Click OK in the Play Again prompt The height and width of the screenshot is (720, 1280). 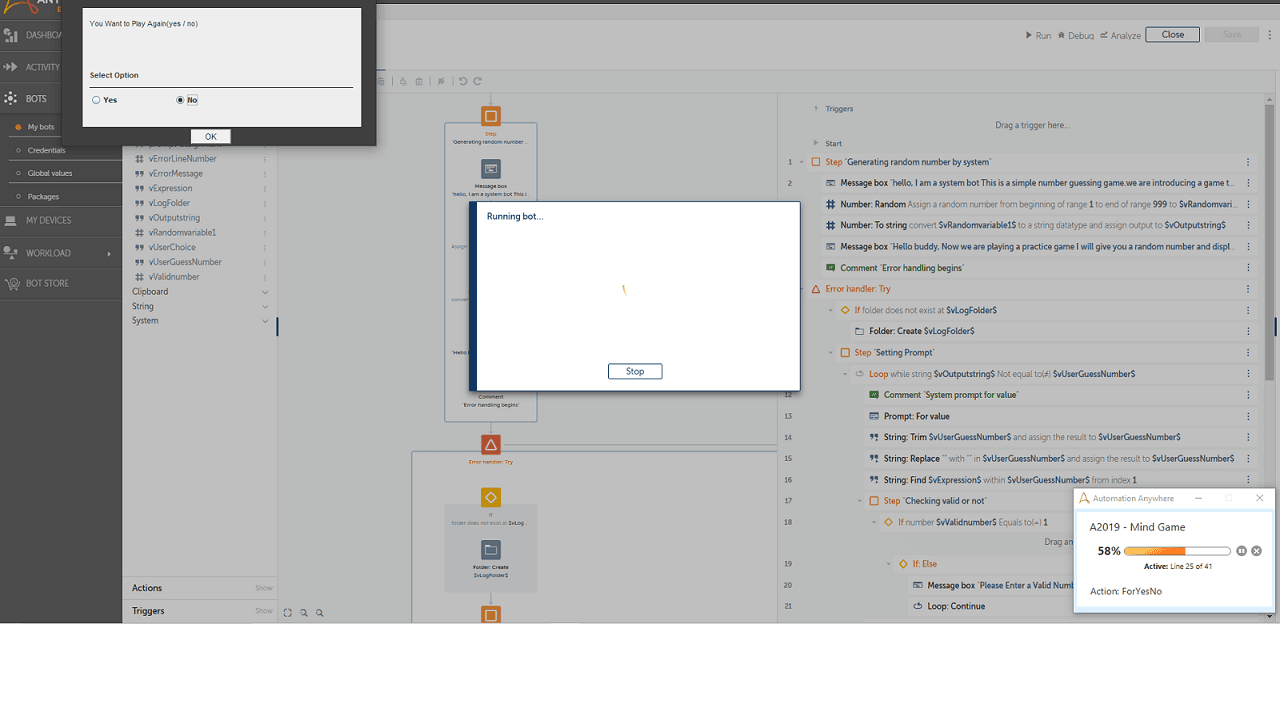pos(210,137)
